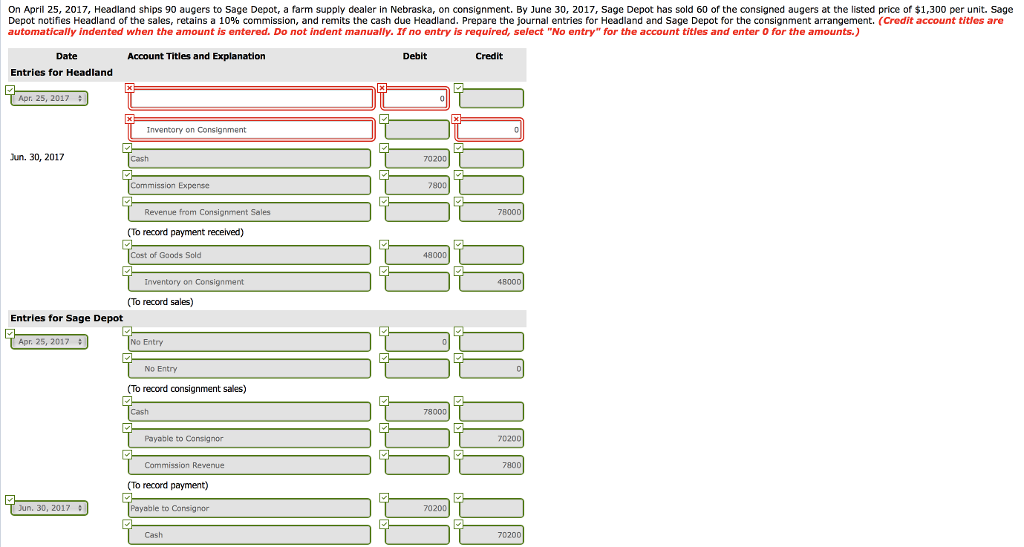Viewport: 1024px width, 547px height.
Task: Click the '(To record sales)' explanation text
Action: [x=160, y=302]
